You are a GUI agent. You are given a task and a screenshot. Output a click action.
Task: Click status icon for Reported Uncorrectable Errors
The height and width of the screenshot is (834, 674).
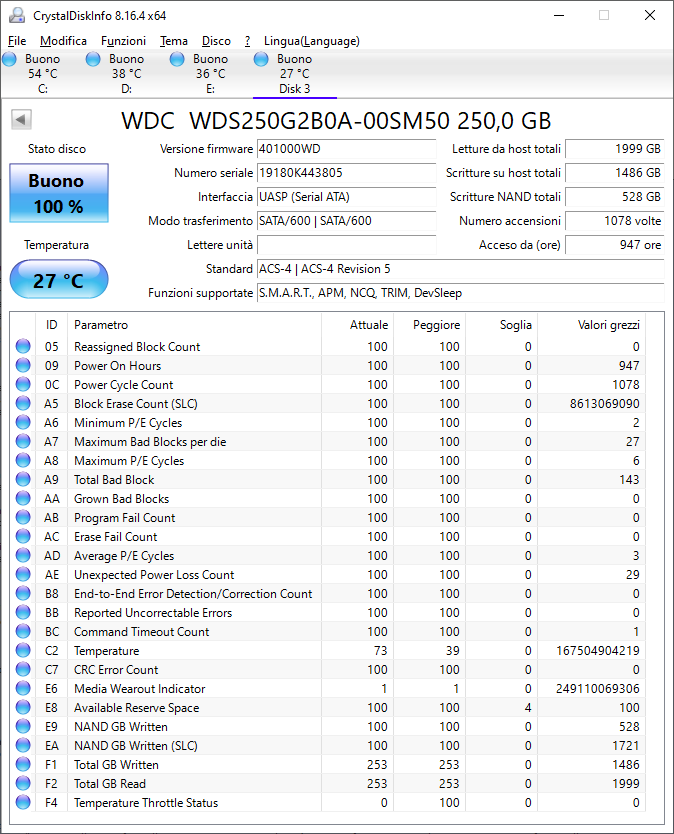point(23,612)
